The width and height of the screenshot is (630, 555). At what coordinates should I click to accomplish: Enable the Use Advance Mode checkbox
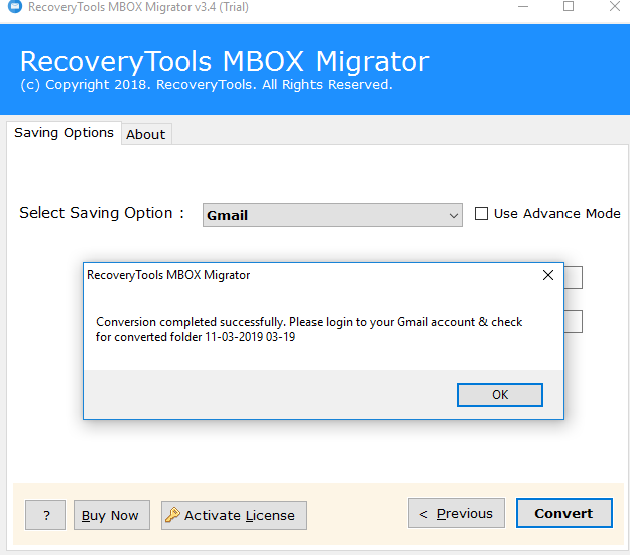481,213
